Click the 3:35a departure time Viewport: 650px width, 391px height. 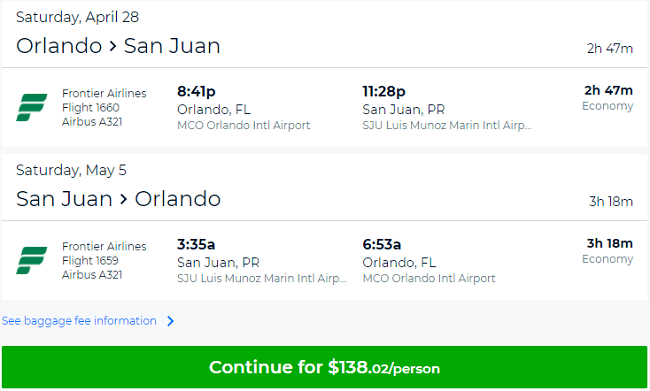point(196,244)
